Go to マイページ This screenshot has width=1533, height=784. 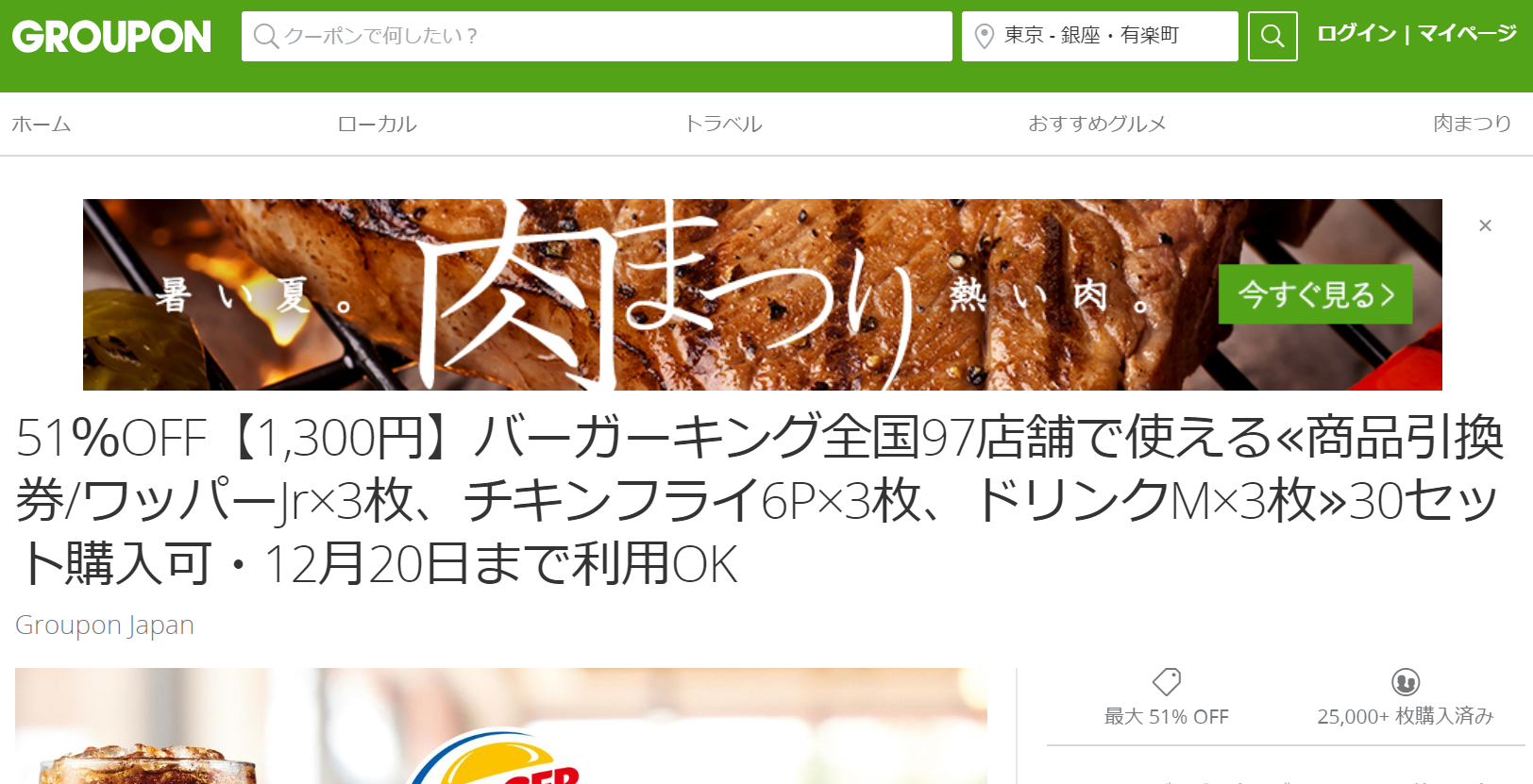click(x=1467, y=34)
